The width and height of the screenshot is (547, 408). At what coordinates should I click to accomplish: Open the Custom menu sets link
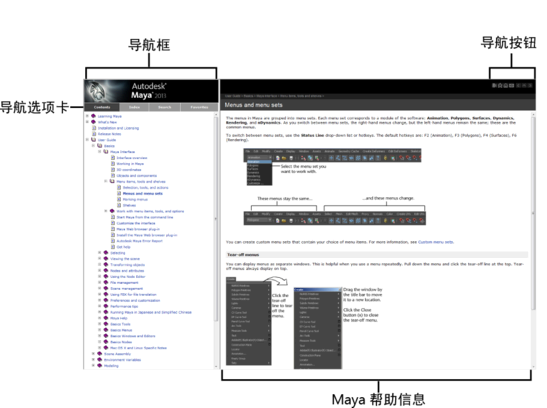pos(436,242)
